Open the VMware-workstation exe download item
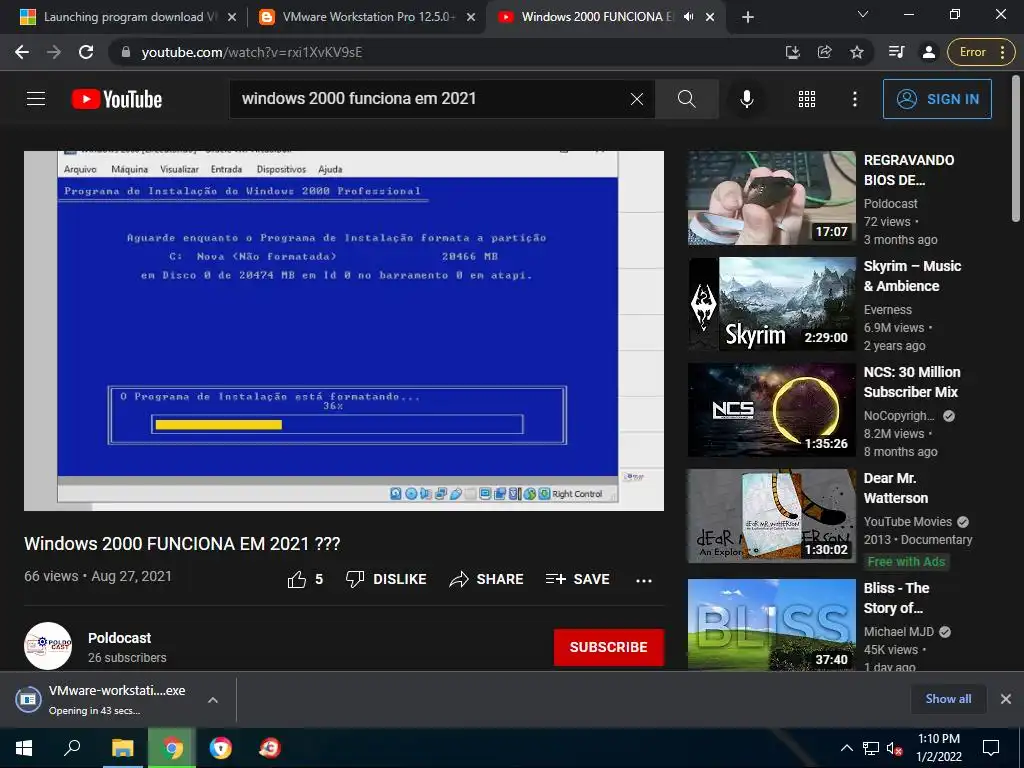1024x768 pixels. pos(103,699)
